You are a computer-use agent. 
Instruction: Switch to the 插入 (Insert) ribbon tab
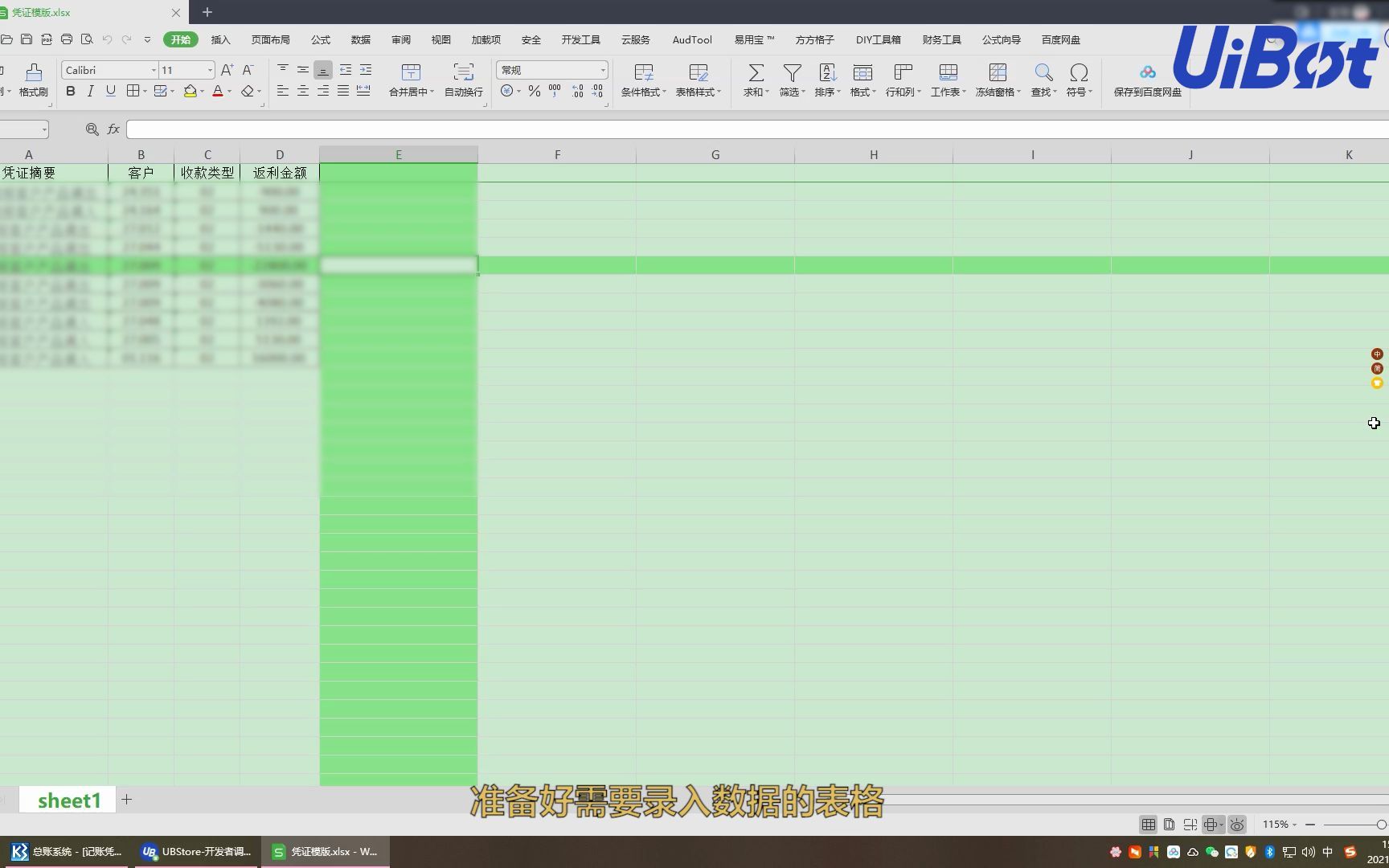[220, 39]
